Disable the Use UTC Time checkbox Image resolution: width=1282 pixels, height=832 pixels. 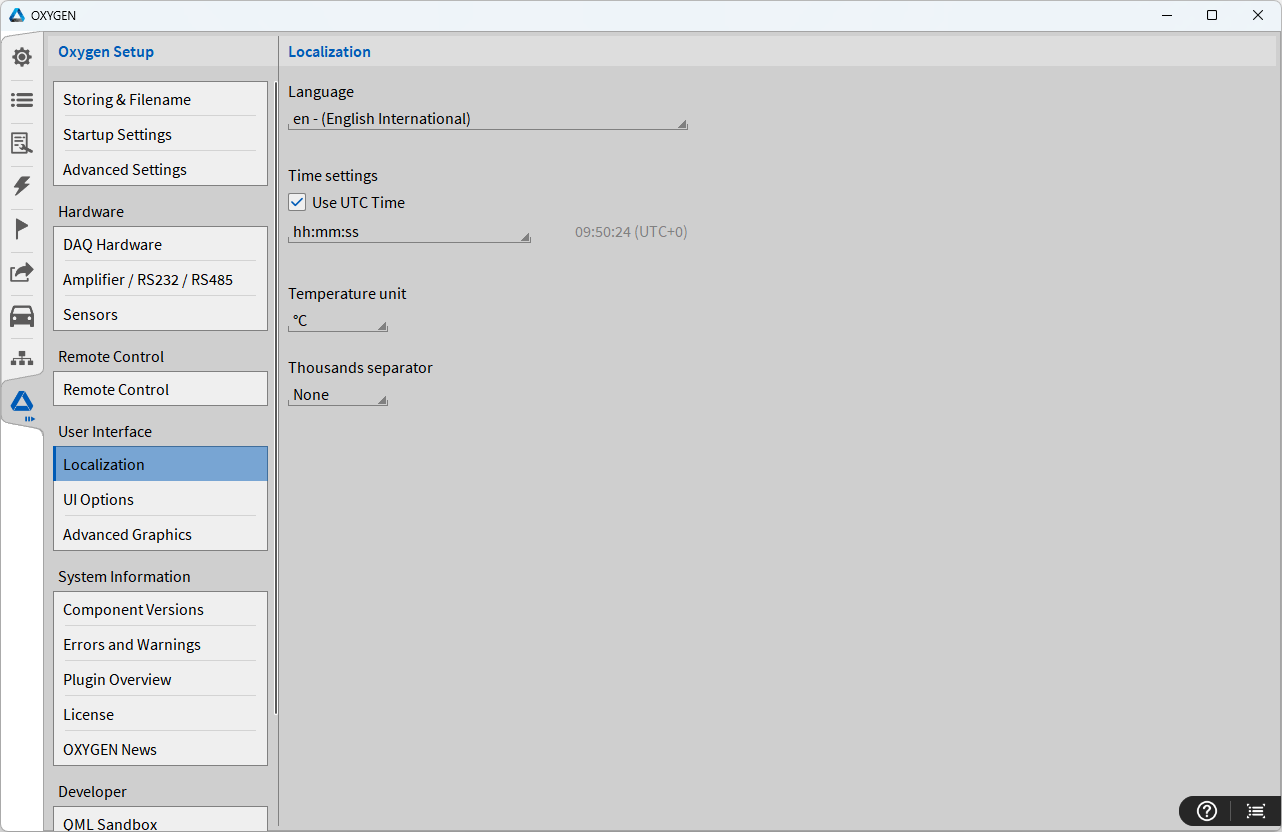[x=297, y=202]
